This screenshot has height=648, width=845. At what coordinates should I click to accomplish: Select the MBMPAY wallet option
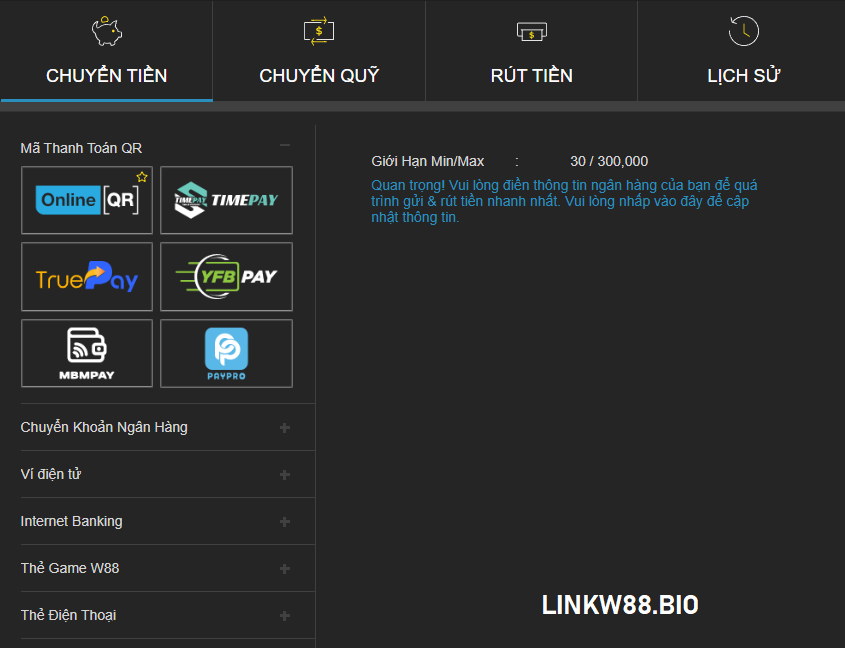(87, 353)
